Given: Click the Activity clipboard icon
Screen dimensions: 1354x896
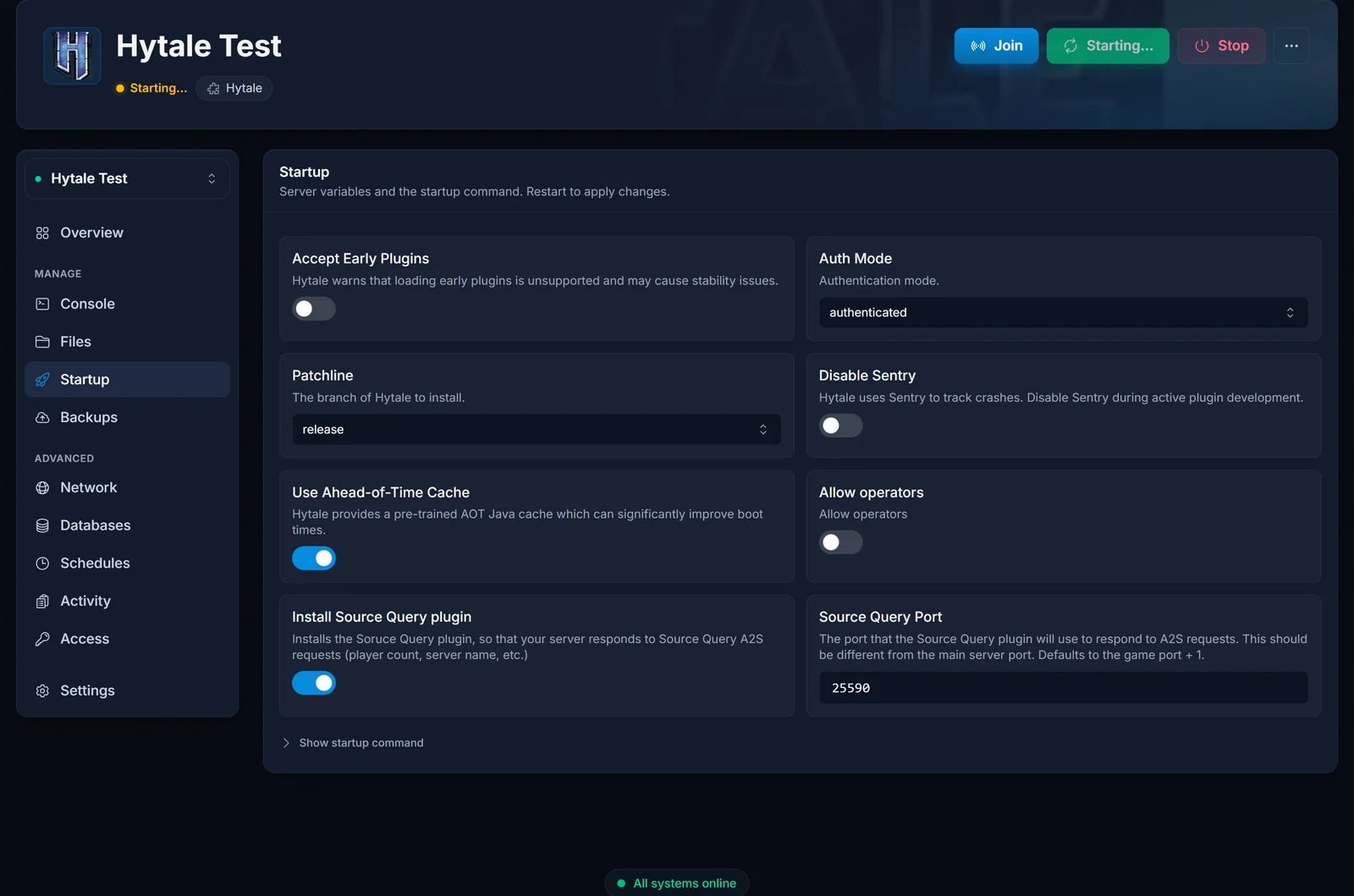Looking at the screenshot, I should click(42, 601).
